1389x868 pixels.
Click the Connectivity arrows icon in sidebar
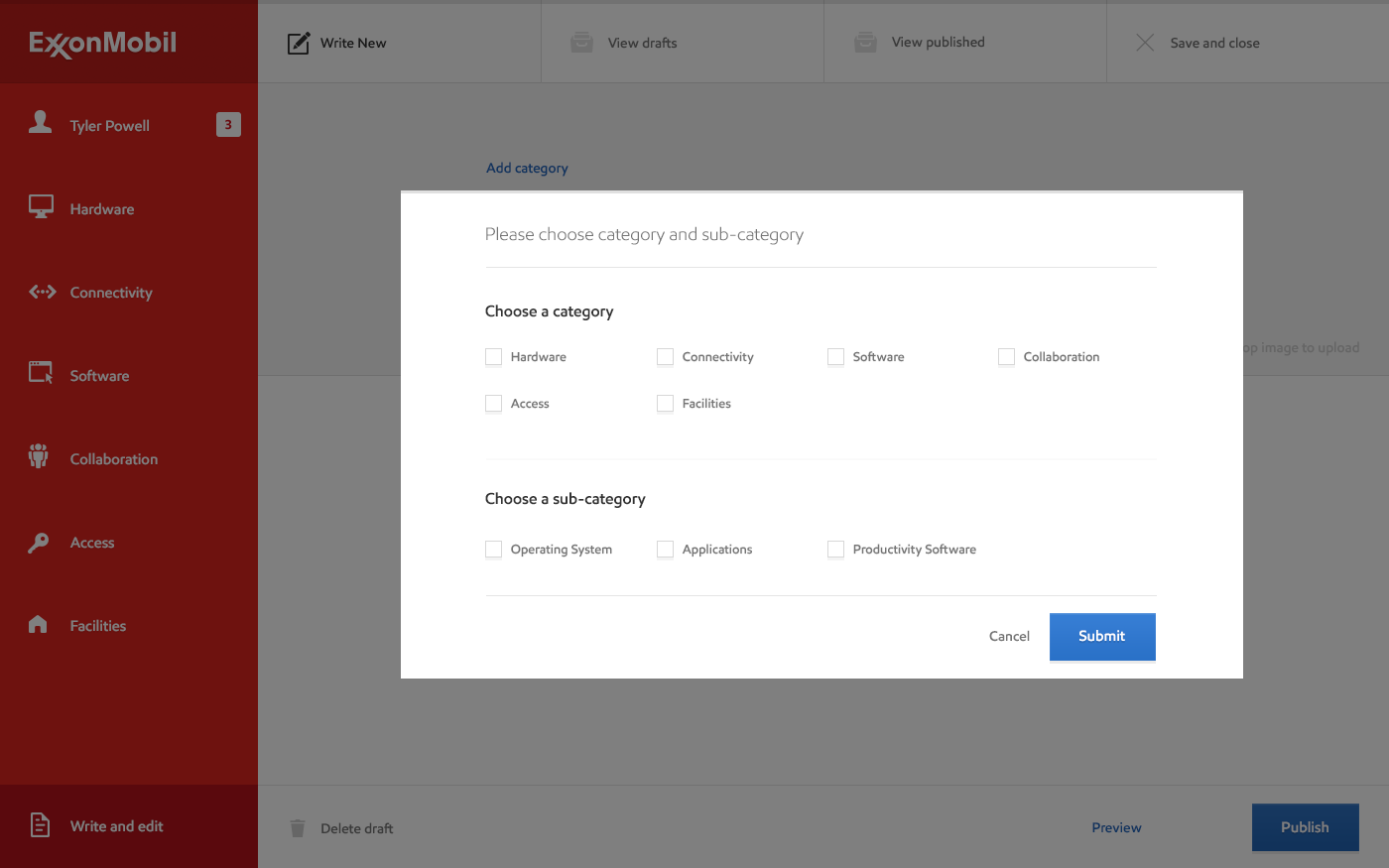[x=42, y=292]
